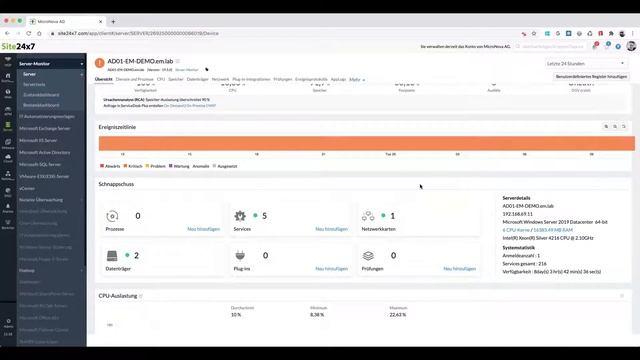Open the red notification badge icon in header
Viewport: 640px width, 360px height.
[x=596, y=46]
